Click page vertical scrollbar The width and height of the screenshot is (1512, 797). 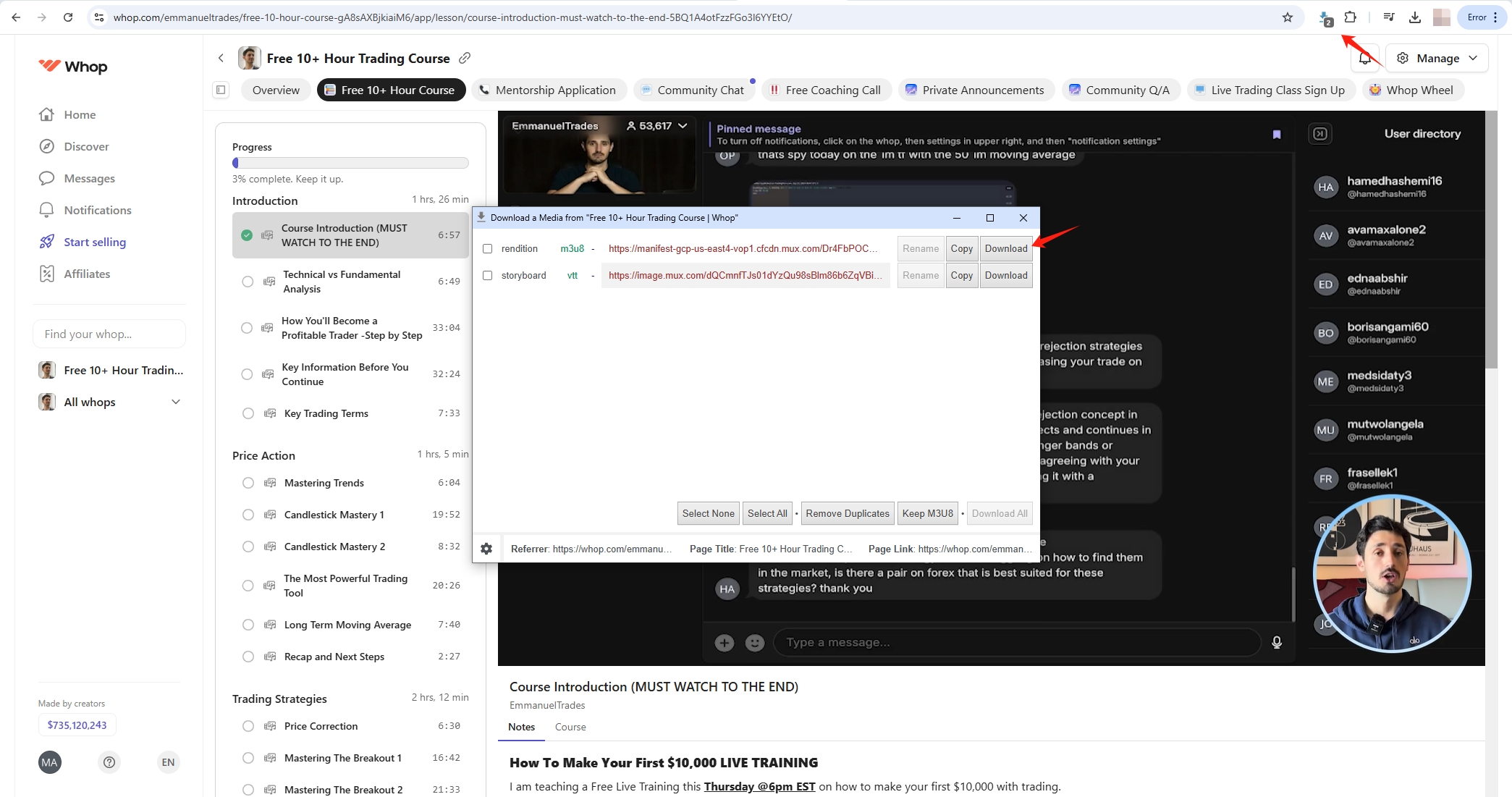click(x=1491, y=239)
